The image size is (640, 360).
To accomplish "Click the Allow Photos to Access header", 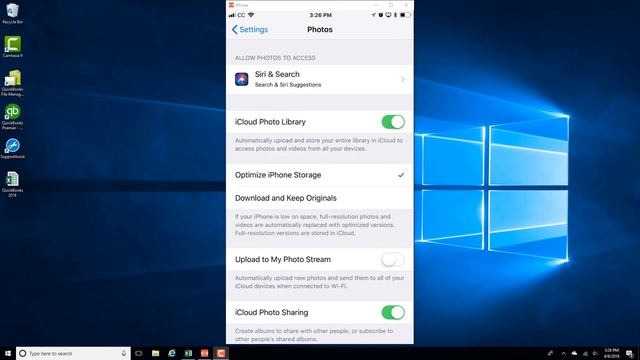I will 275,58.
